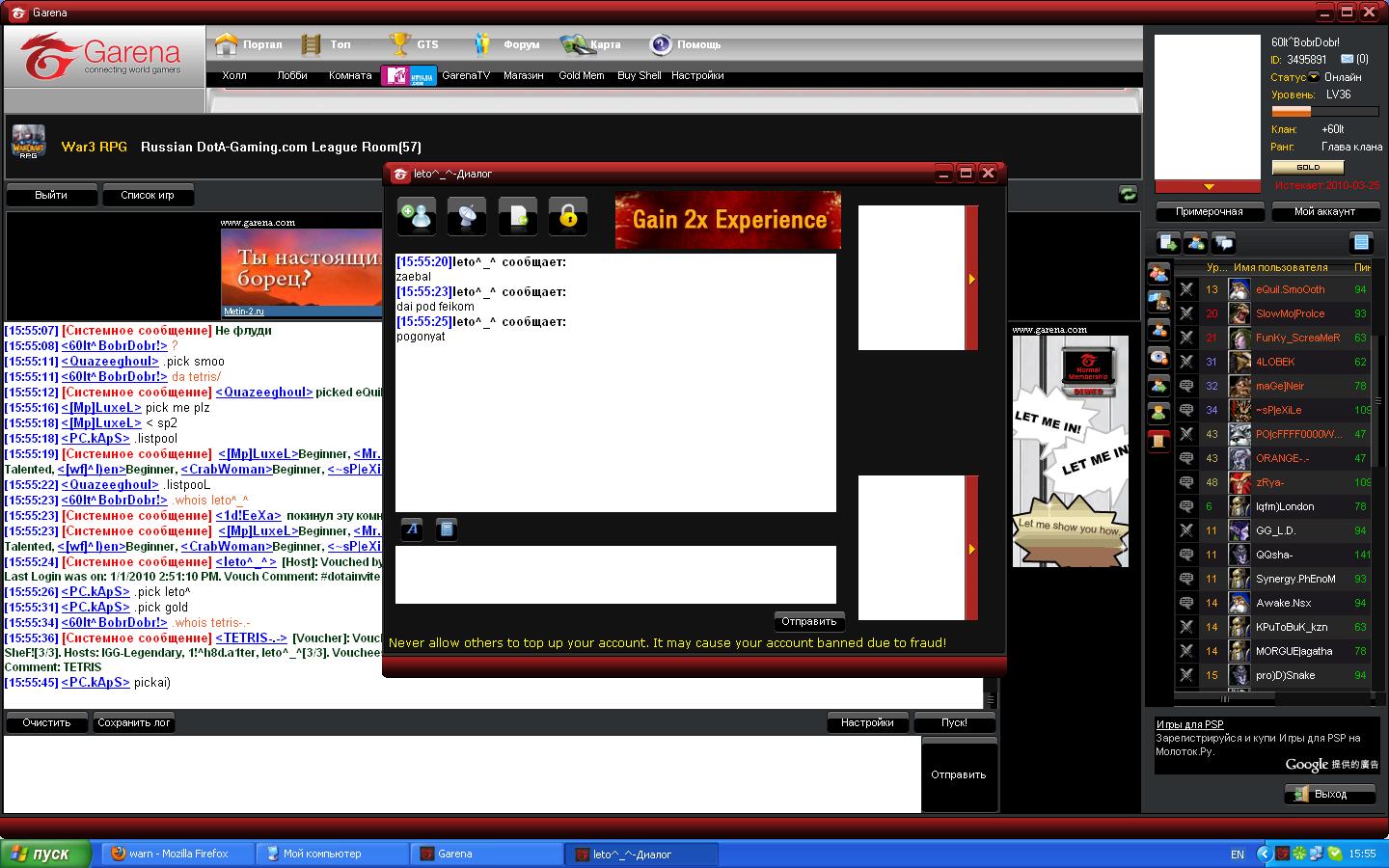Click the Выйти button to leave room
The image size is (1389, 868).
tap(51, 195)
